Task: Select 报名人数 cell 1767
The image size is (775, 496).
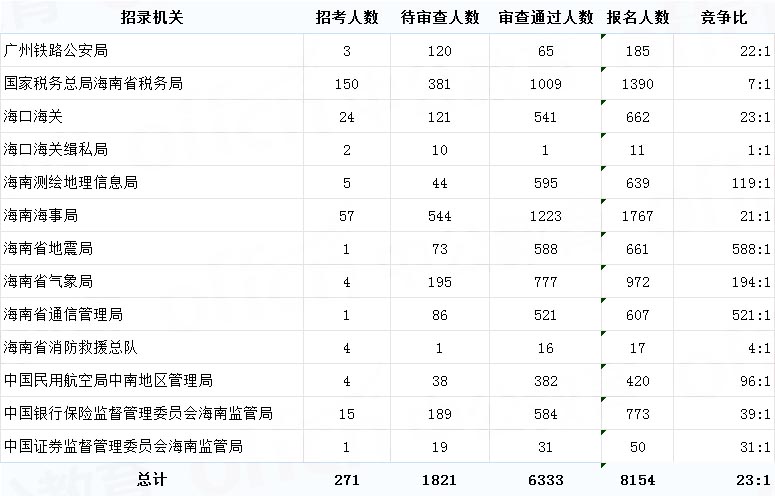Action: pos(638,216)
